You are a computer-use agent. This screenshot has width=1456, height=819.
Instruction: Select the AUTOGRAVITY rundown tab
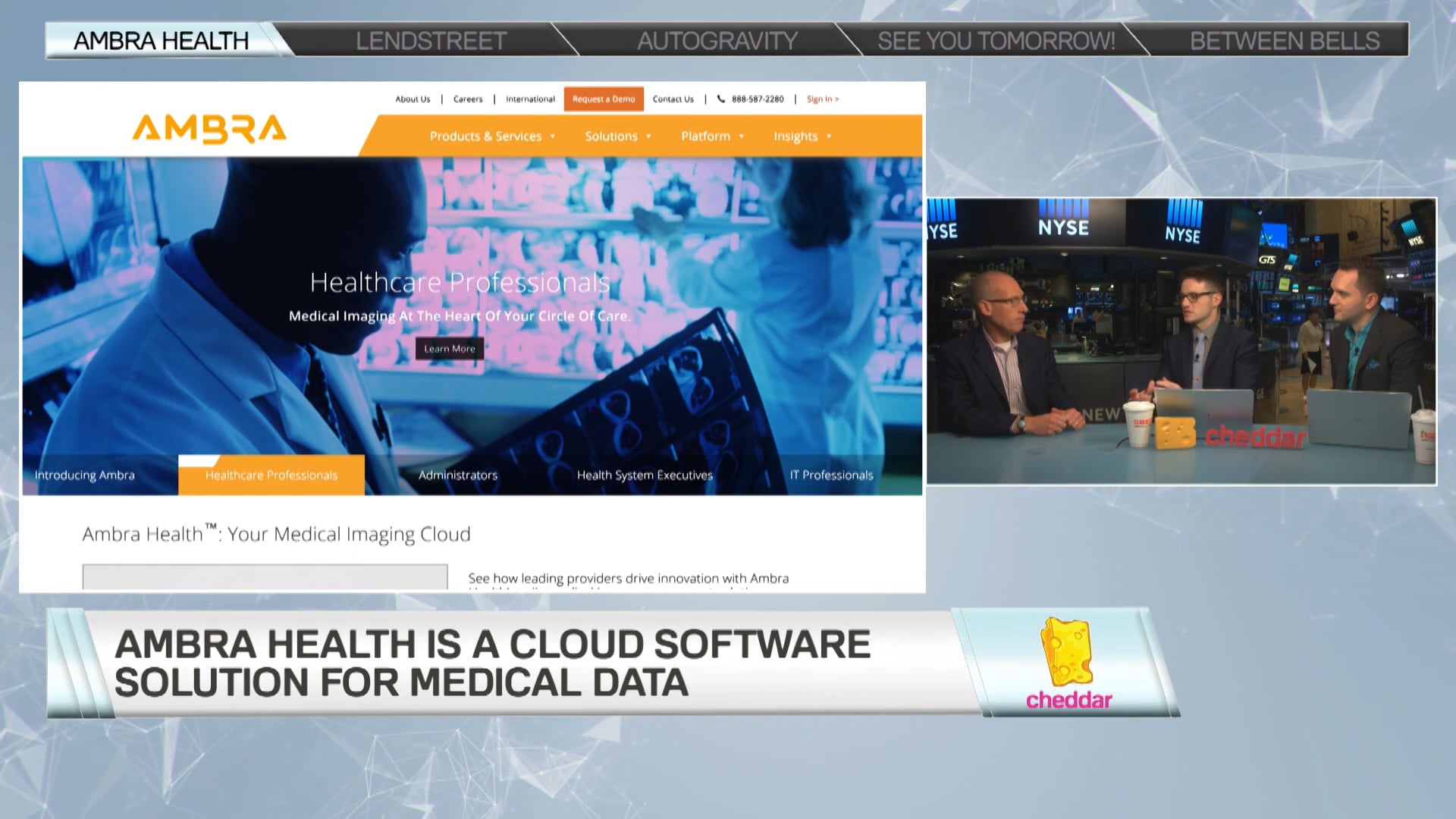717,40
